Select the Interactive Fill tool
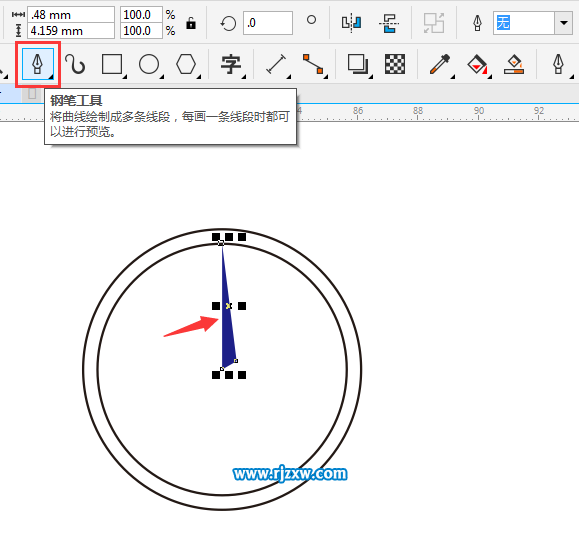 click(x=477, y=64)
